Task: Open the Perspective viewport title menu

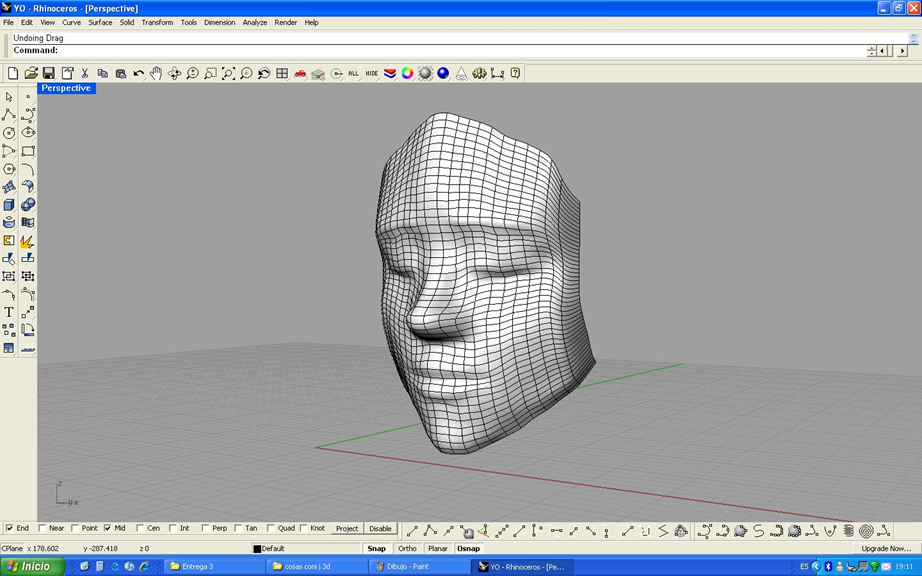Action: [66, 88]
